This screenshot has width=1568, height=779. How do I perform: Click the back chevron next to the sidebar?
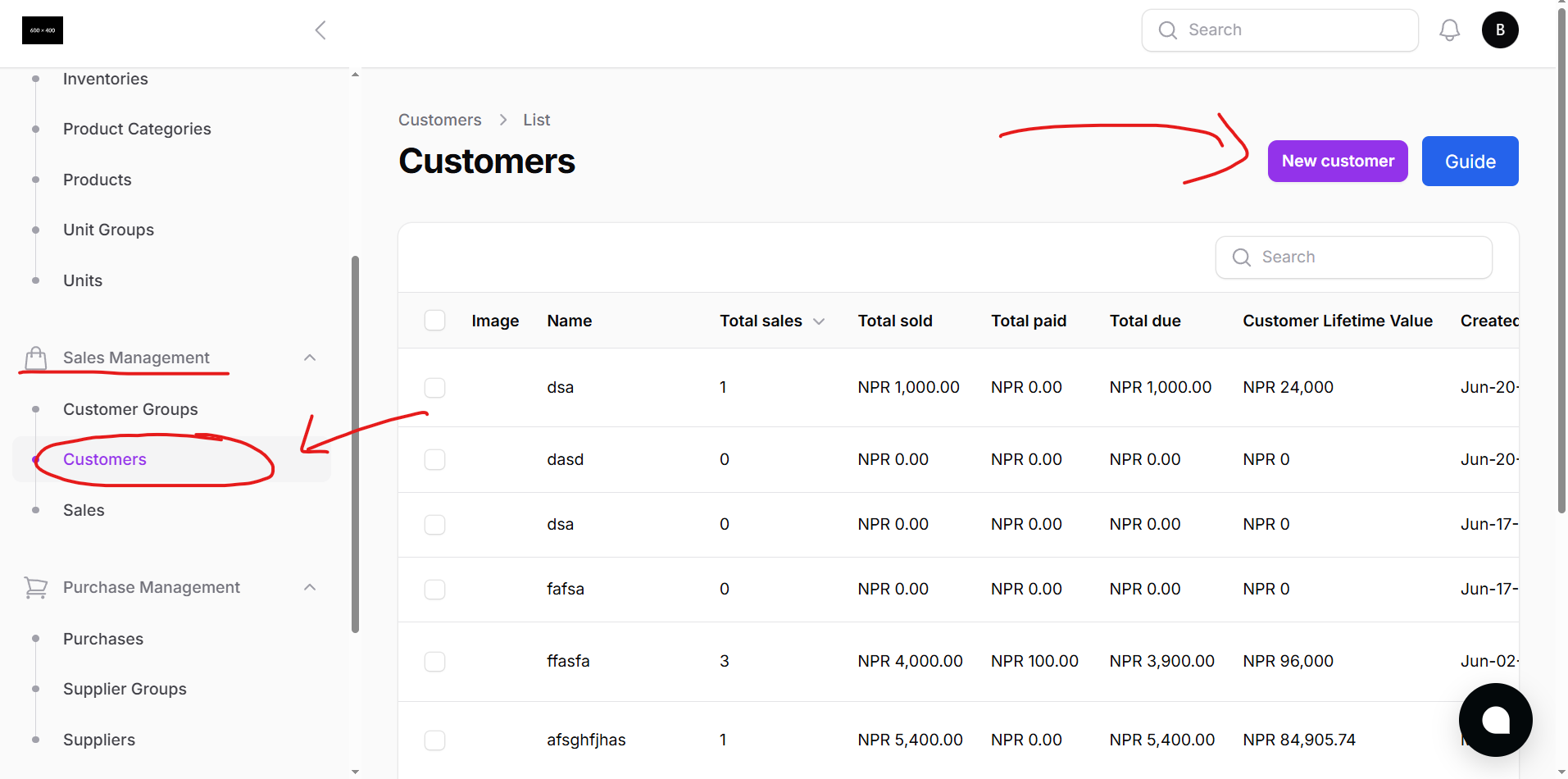pyautogui.click(x=320, y=30)
